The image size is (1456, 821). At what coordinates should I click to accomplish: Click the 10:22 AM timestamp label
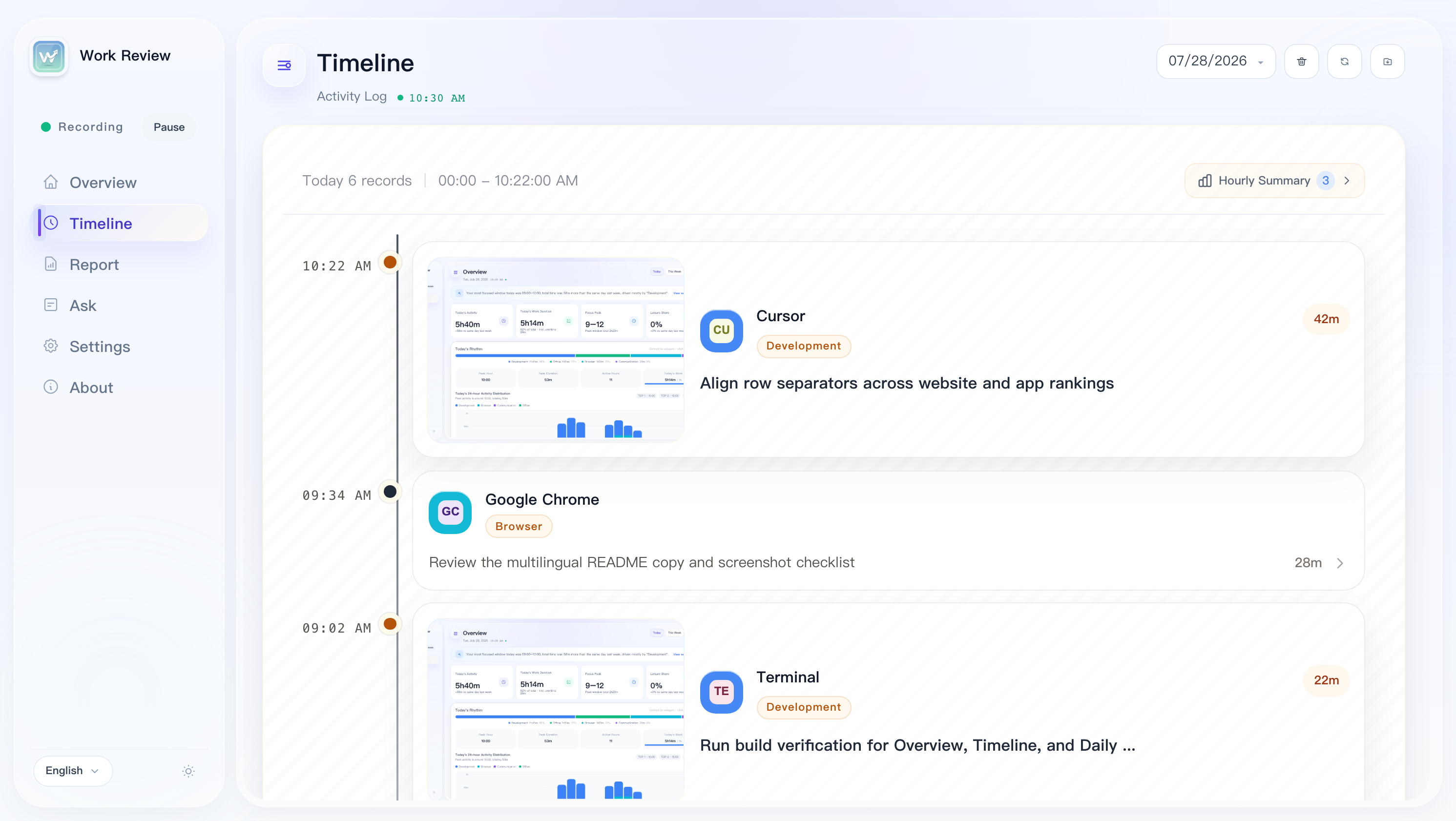[x=336, y=266]
